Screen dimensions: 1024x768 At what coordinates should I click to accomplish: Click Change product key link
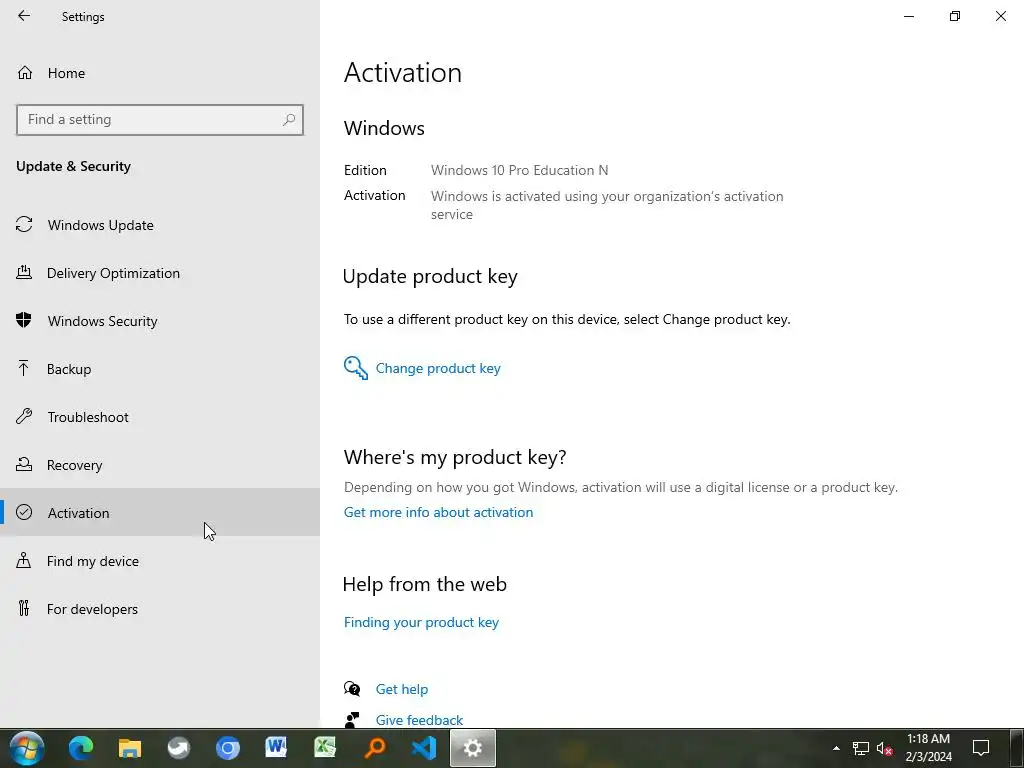click(438, 368)
